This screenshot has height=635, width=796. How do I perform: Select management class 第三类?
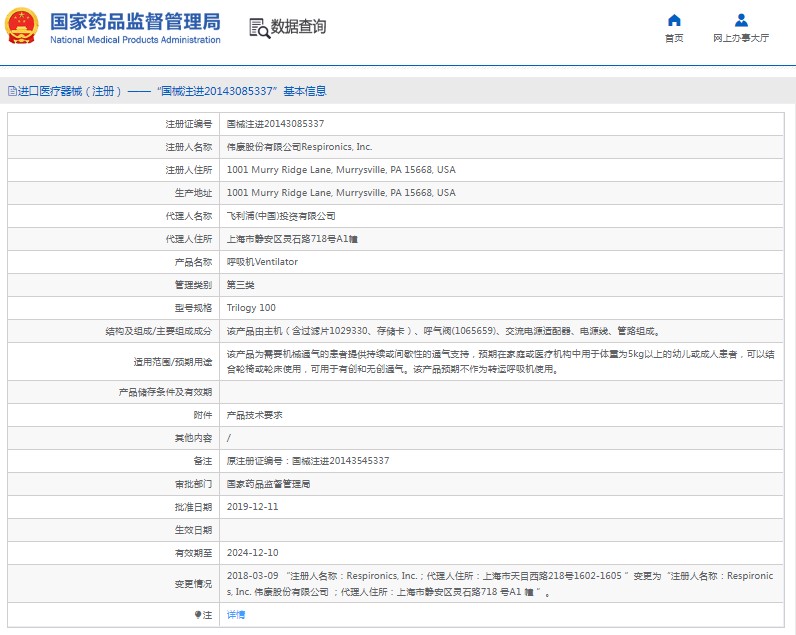[x=240, y=285]
